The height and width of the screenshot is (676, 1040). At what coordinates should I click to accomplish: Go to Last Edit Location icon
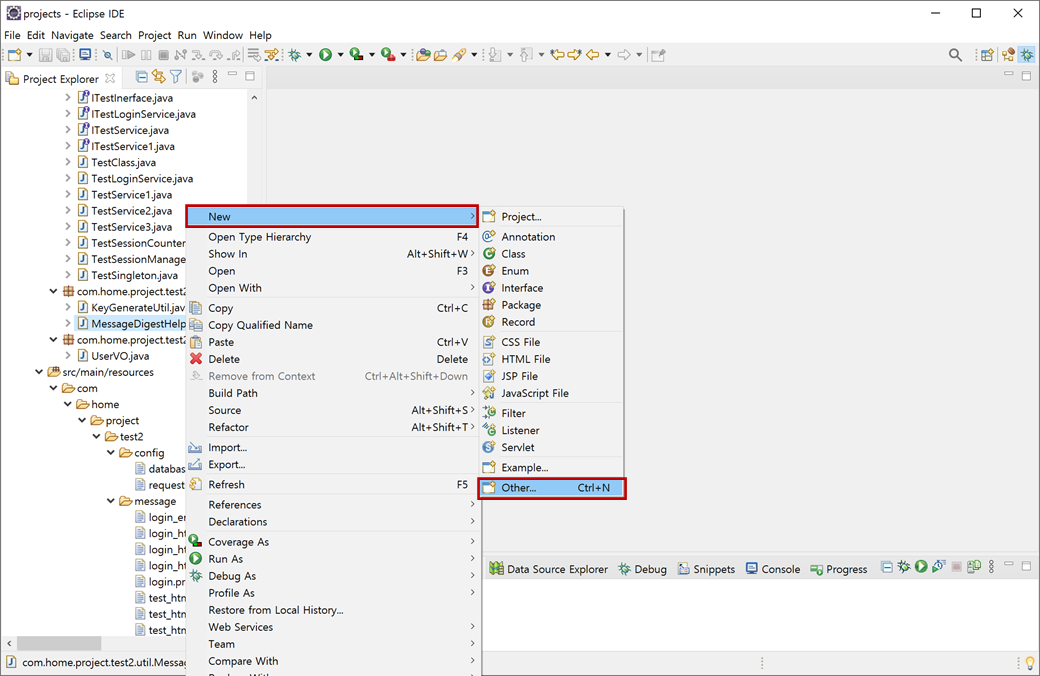[556, 55]
